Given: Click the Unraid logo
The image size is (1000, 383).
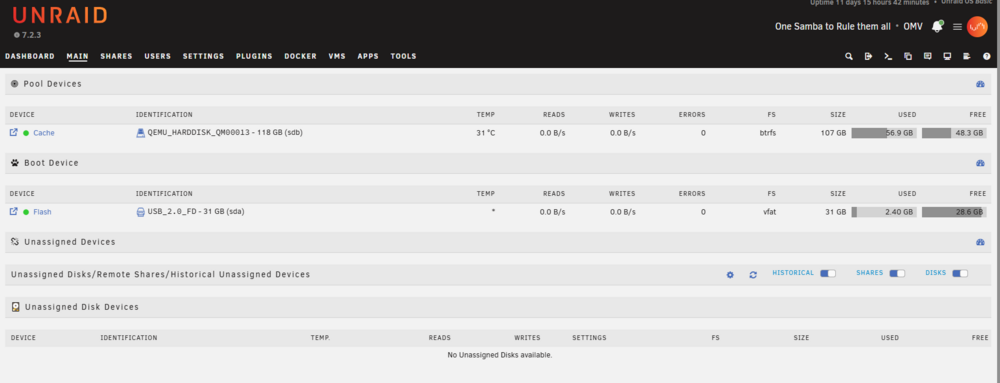Looking at the screenshot, I should tap(59, 15).
